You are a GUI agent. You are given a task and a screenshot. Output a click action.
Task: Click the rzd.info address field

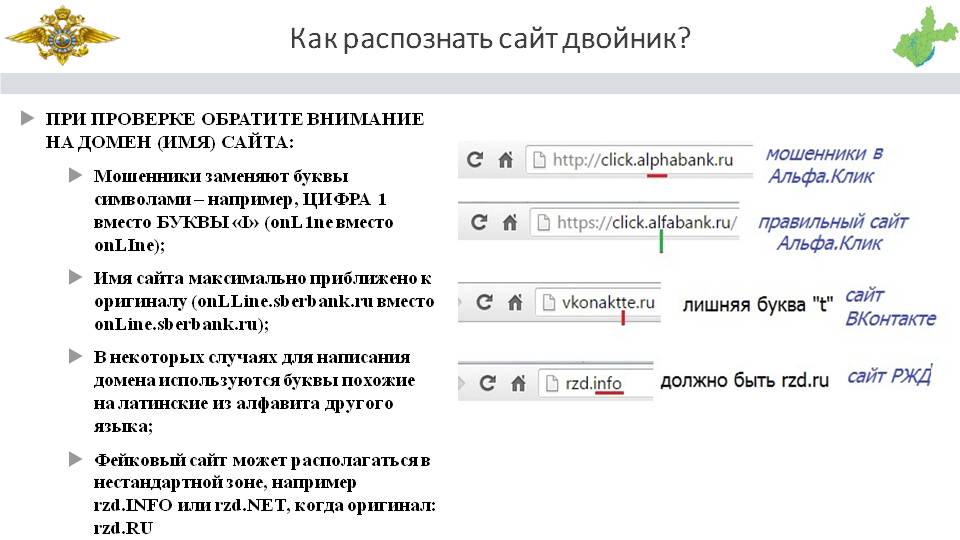tap(596, 383)
